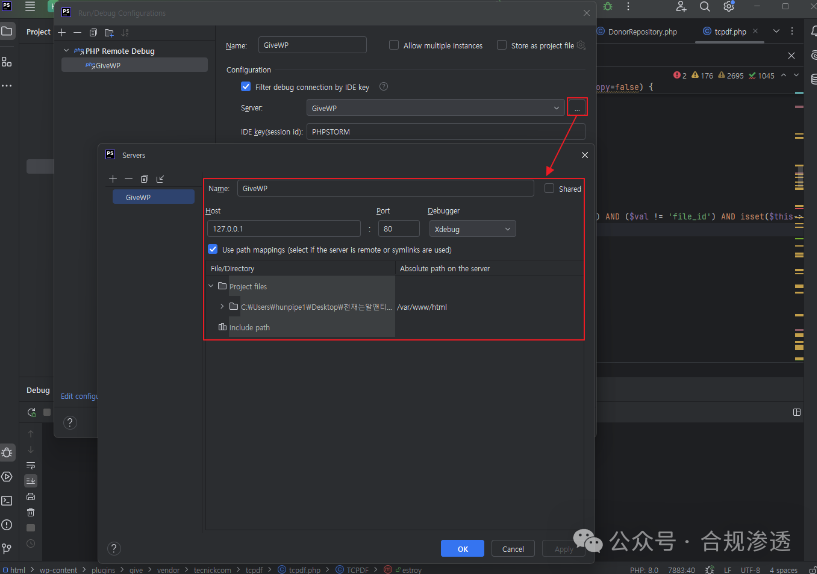
Task: Click the import icon in Servers toolbar
Action: (160, 179)
